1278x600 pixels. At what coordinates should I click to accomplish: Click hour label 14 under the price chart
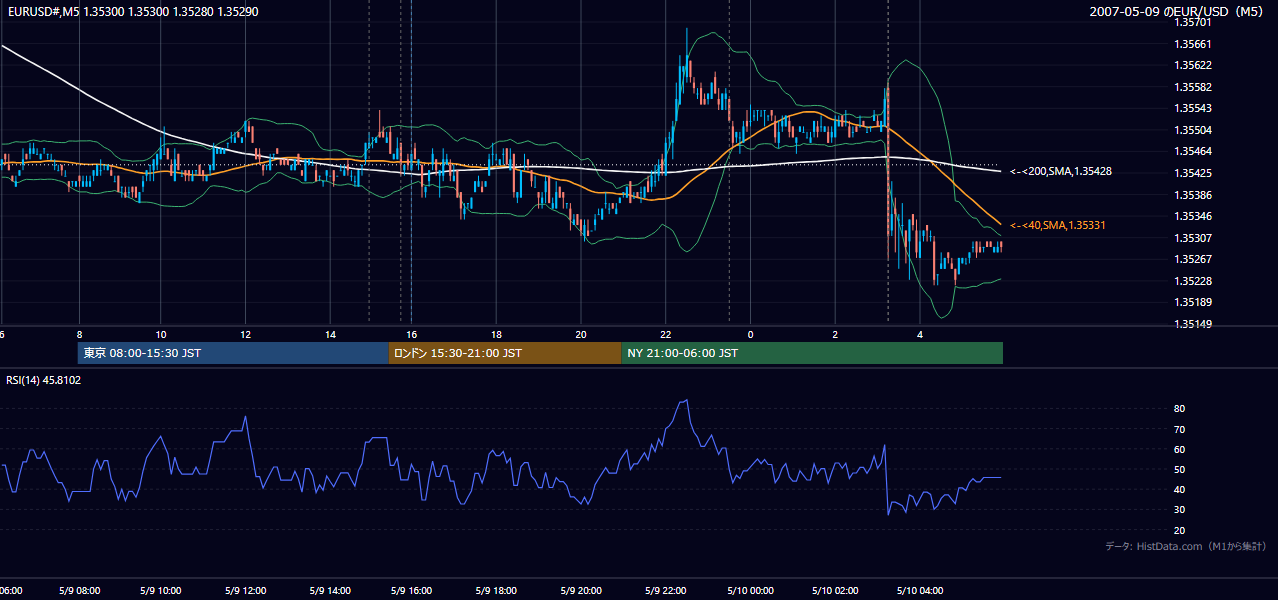329,334
